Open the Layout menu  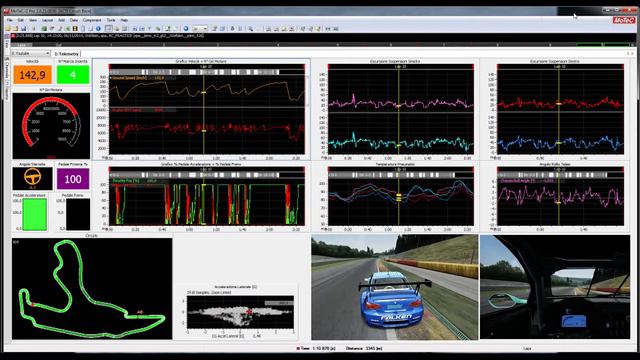47,20
